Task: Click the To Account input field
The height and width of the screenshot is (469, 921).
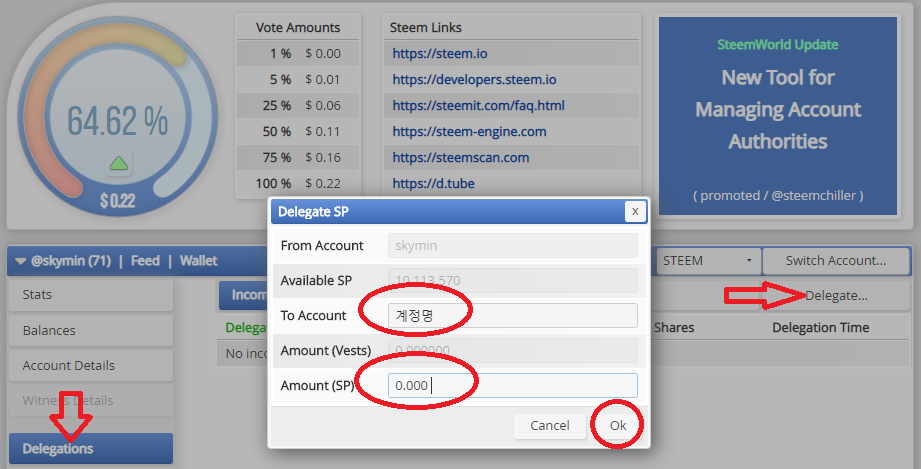Action: [512, 315]
